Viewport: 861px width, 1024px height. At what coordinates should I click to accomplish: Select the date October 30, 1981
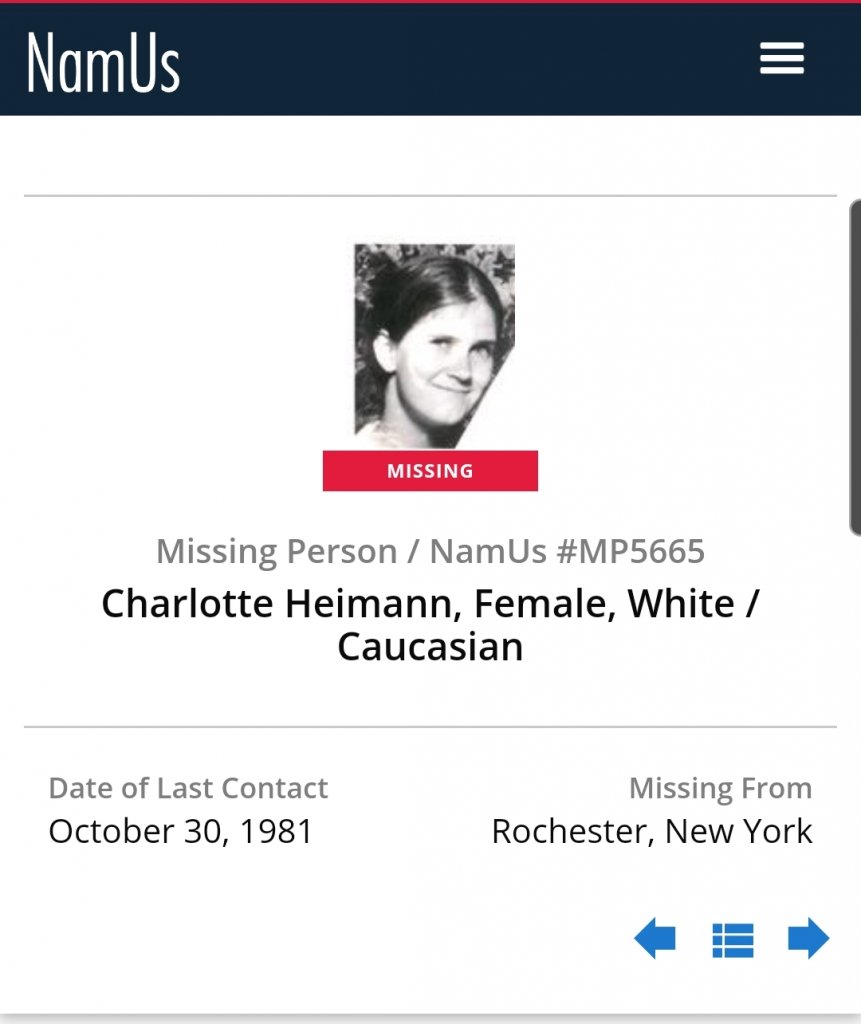click(x=181, y=831)
